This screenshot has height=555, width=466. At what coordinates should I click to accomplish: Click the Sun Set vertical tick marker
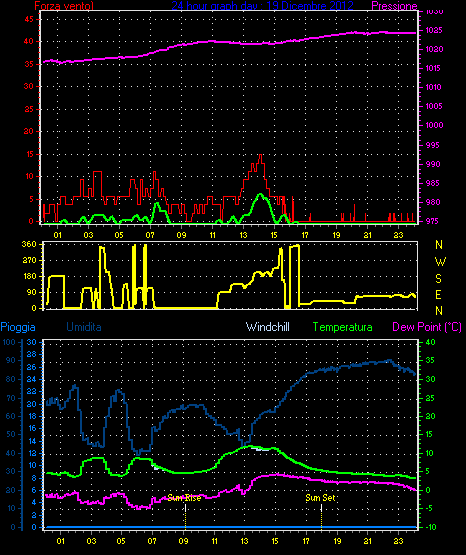coord(321,517)
